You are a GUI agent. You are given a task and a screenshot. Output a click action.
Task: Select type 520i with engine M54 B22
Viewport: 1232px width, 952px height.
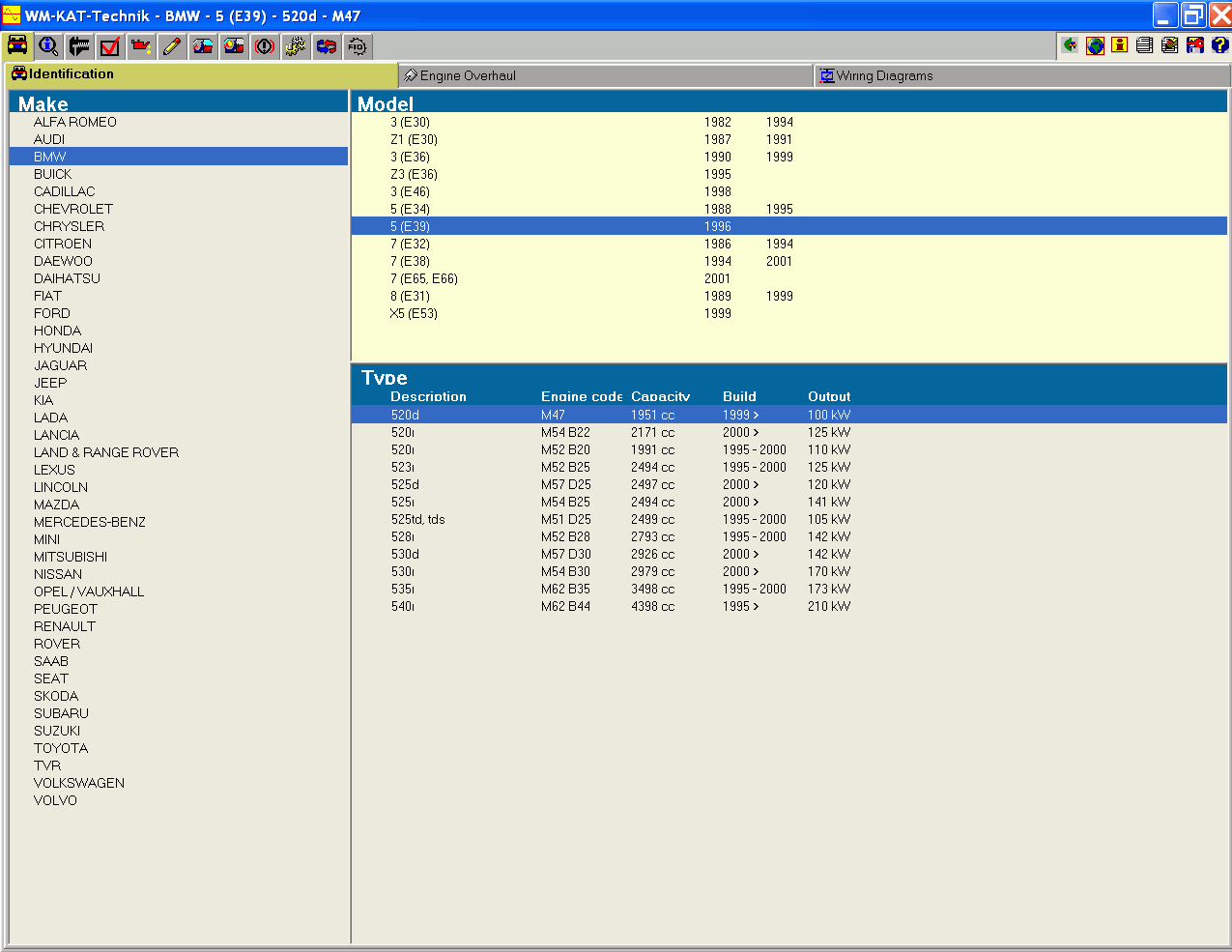pyautogui.click(x=789, y=432)
